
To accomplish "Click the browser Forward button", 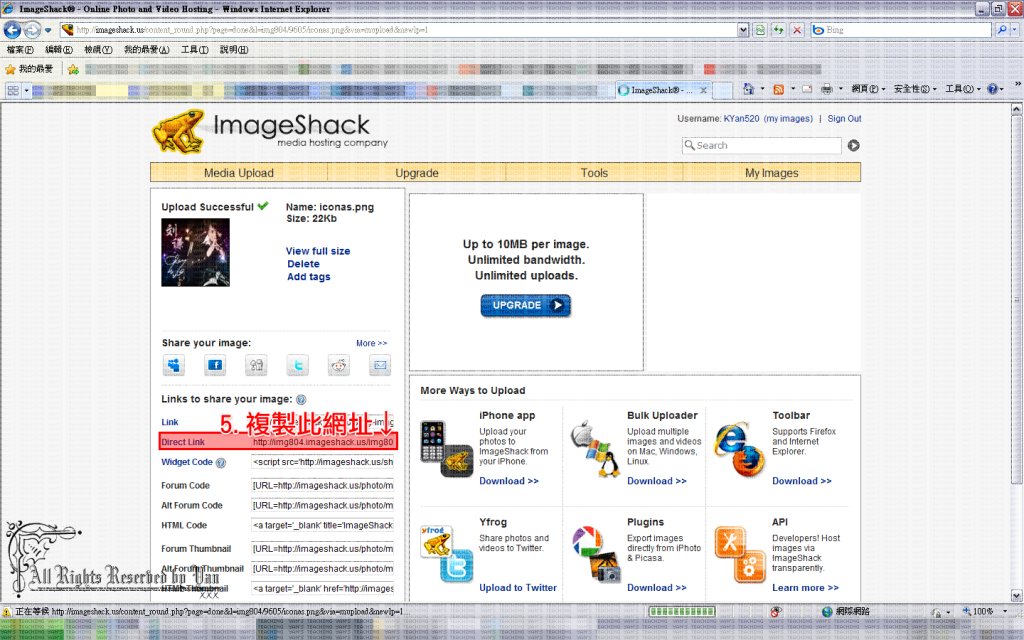I will (31, 29).
